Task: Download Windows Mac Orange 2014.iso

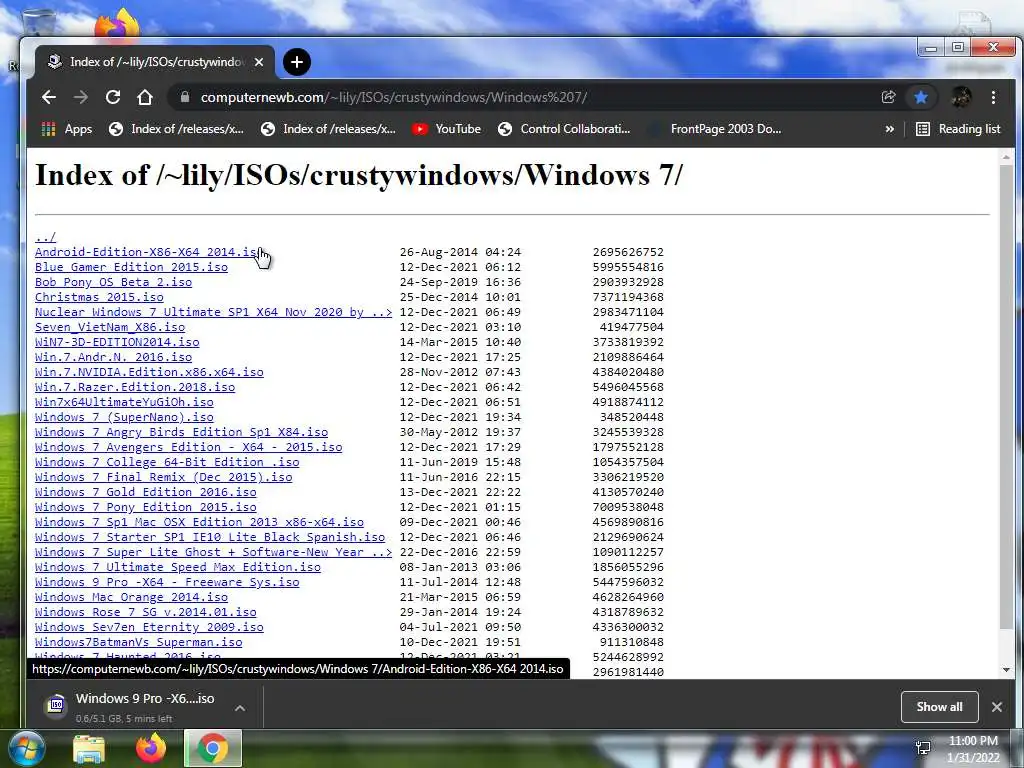Action: [x=131, y=598]
